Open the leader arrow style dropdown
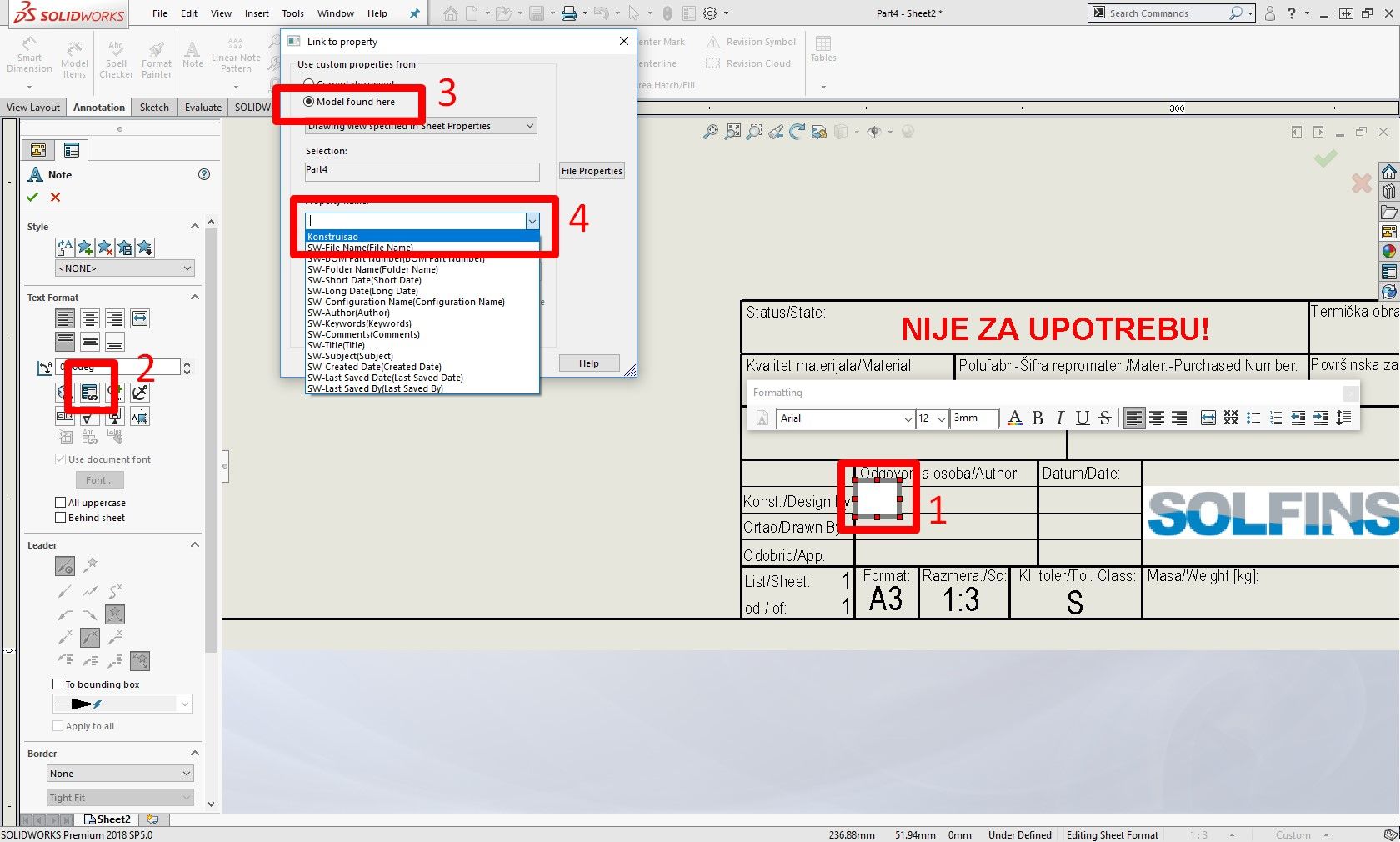1400x842 pixels. (x=182, y=704)
